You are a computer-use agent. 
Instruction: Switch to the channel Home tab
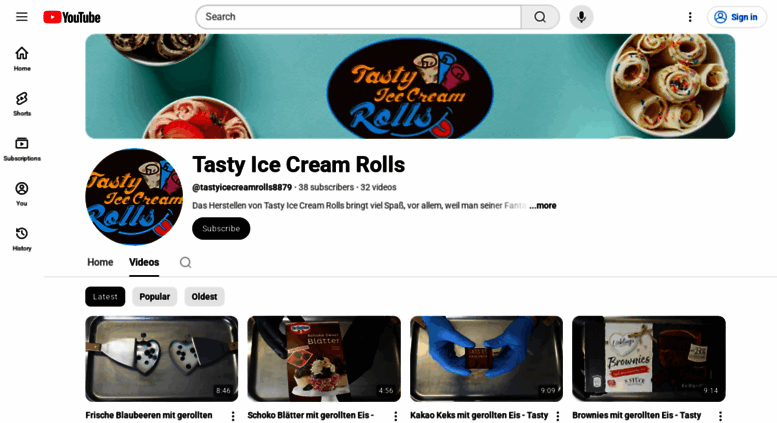coord(100,263)
